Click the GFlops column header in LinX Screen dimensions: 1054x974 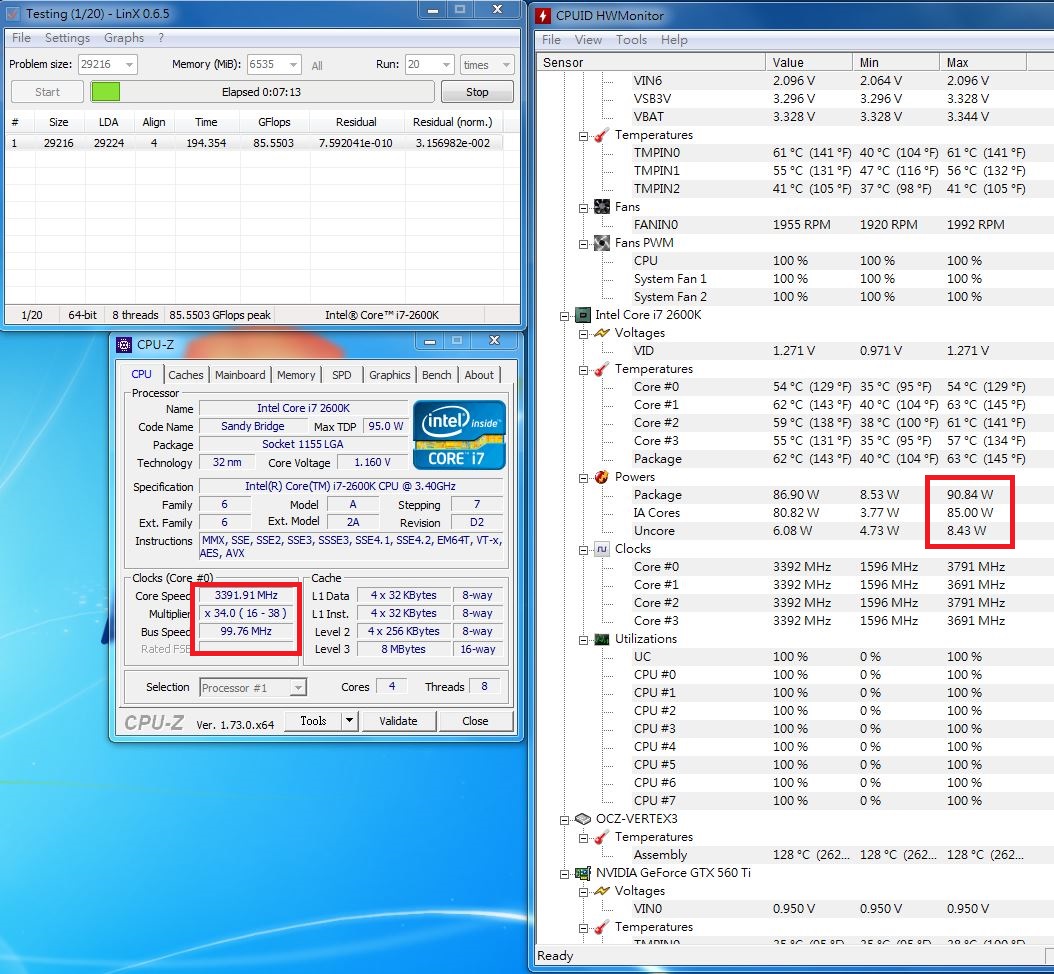(274, 122)
